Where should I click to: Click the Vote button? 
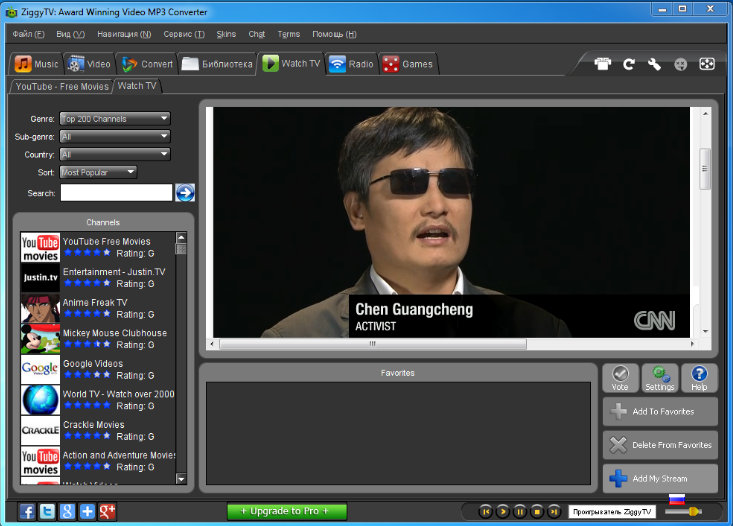pyautogui.click(x=620, y=378)
